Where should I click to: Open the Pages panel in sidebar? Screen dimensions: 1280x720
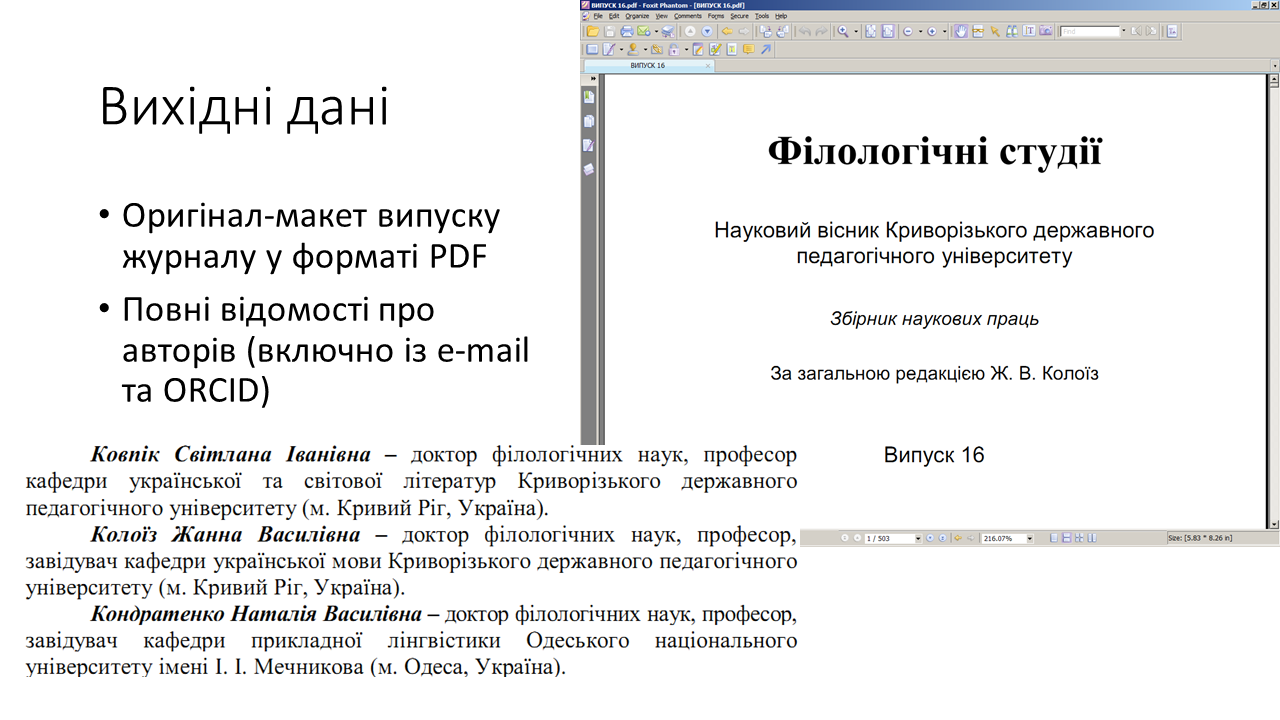[x=589, y=121]
